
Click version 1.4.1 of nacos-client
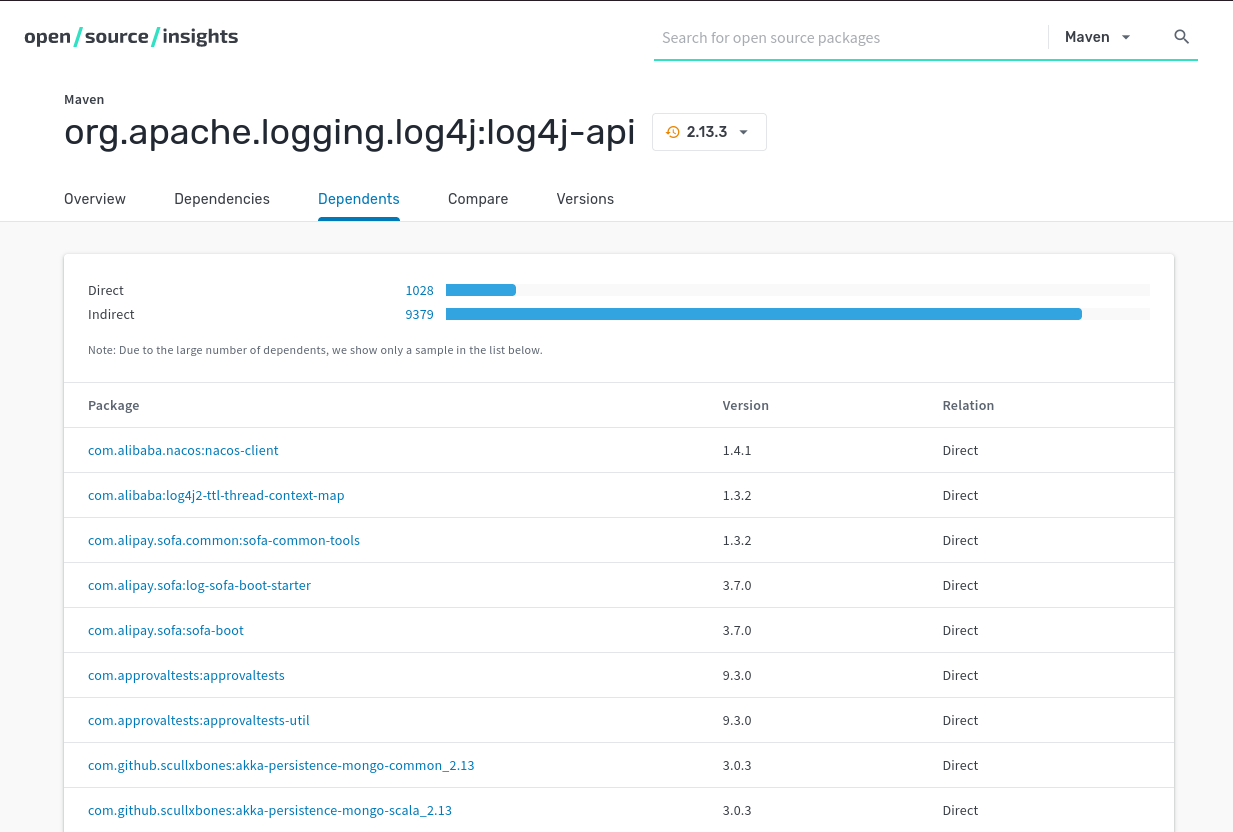pyautogui.click(x=737, y=450)
